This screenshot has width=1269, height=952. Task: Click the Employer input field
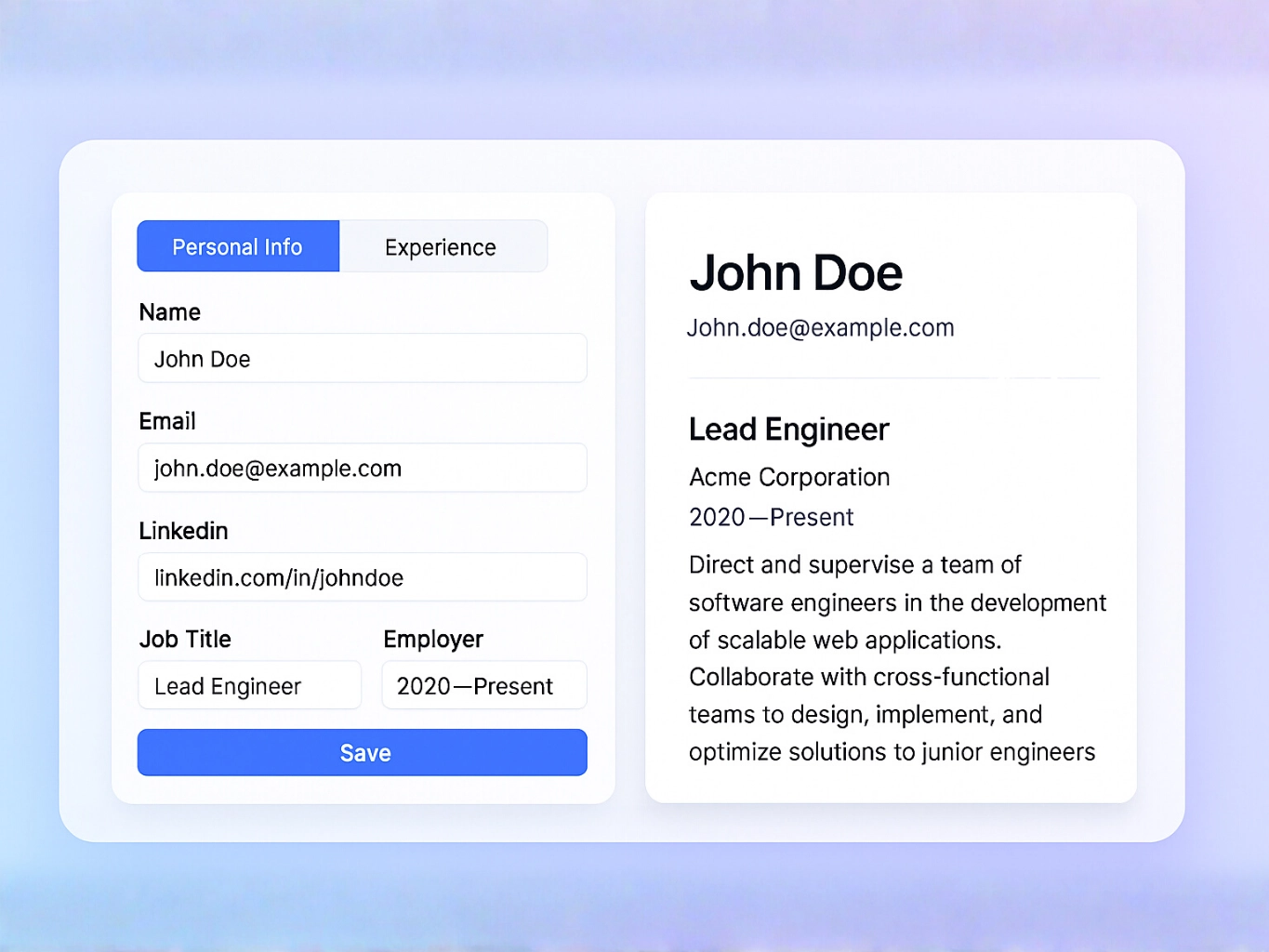483,685
